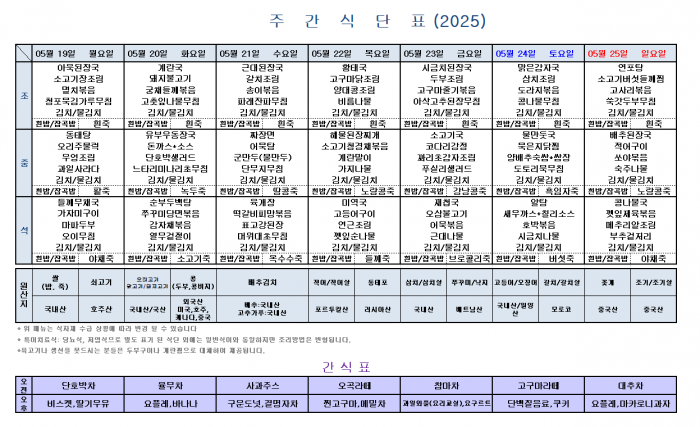Click the '동태탕' lunch entry
This screenshot has height=427, width=700.
tap(78, 135)
